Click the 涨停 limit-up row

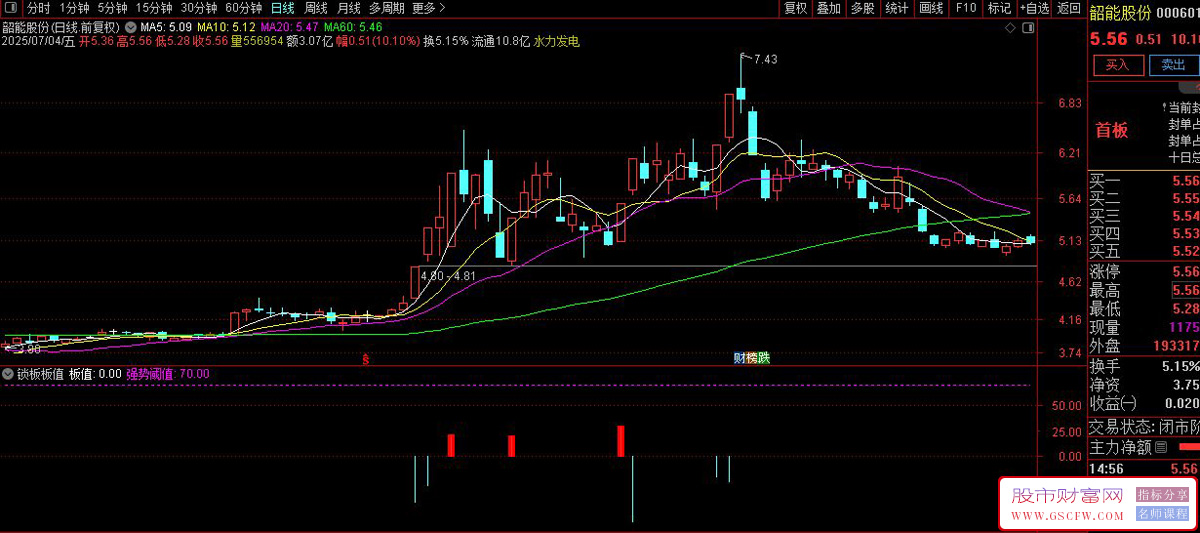(x=1144, y=272)
